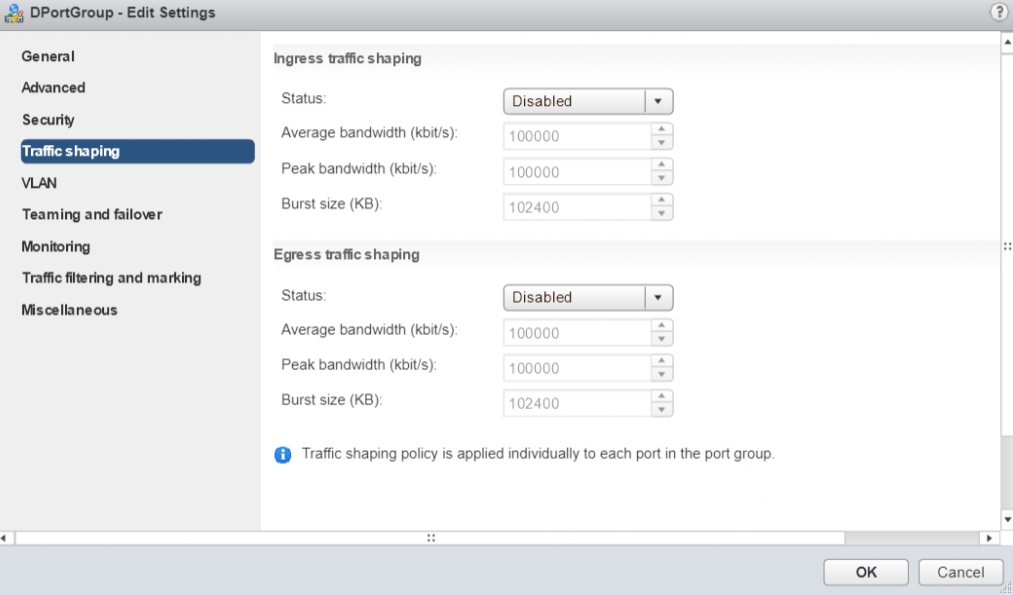Decrease Egress Burst size with down arrow
The width and height of the screenshot is (1013, 595).
tap(661, 410)
